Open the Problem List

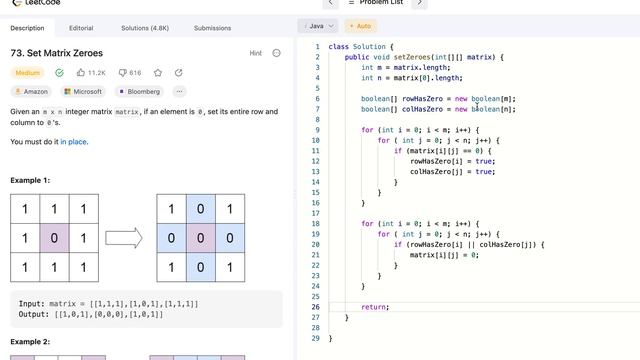click(376, 2)
